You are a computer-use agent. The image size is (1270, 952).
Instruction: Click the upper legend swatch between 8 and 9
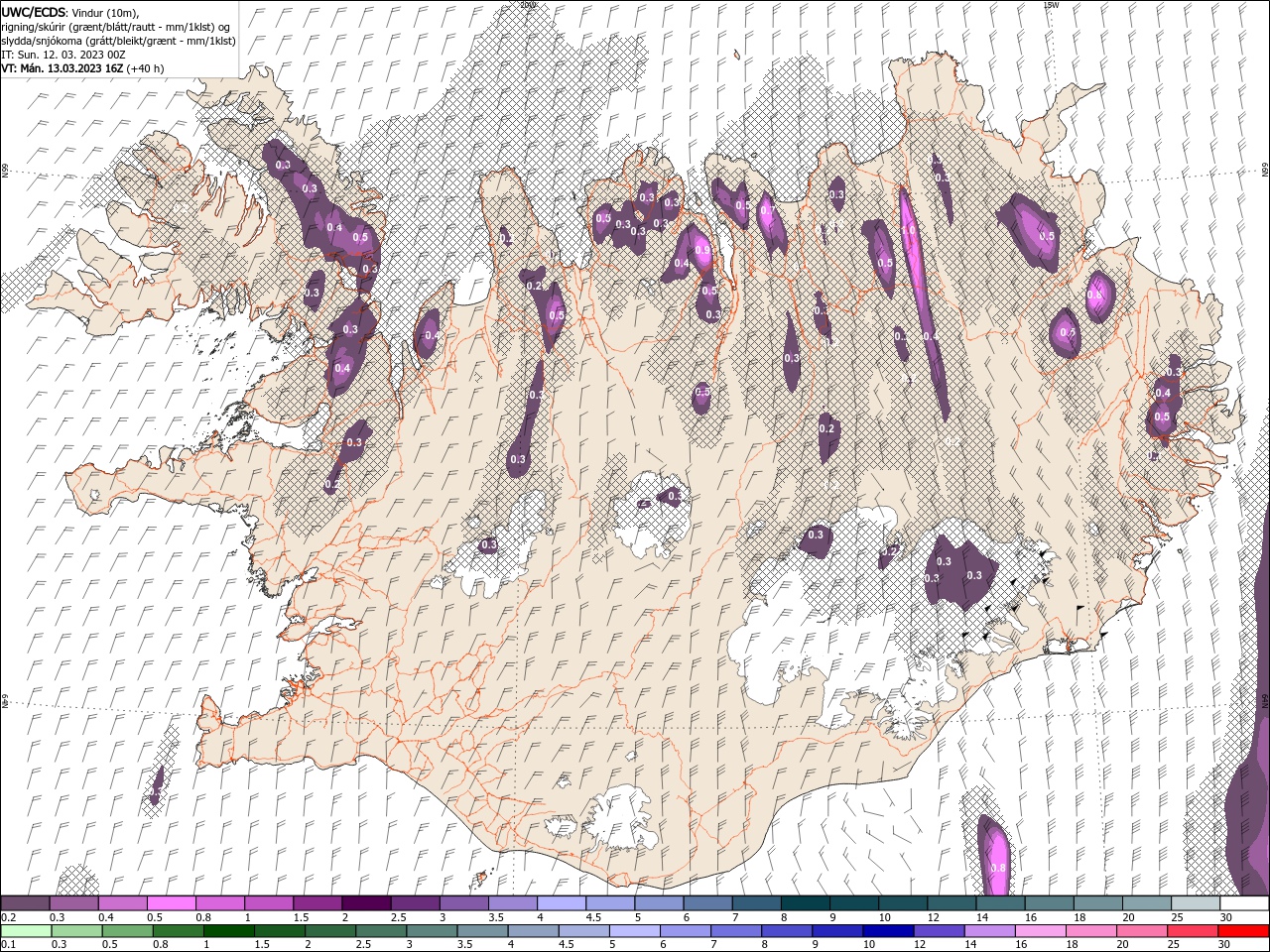tap(806, 903)
